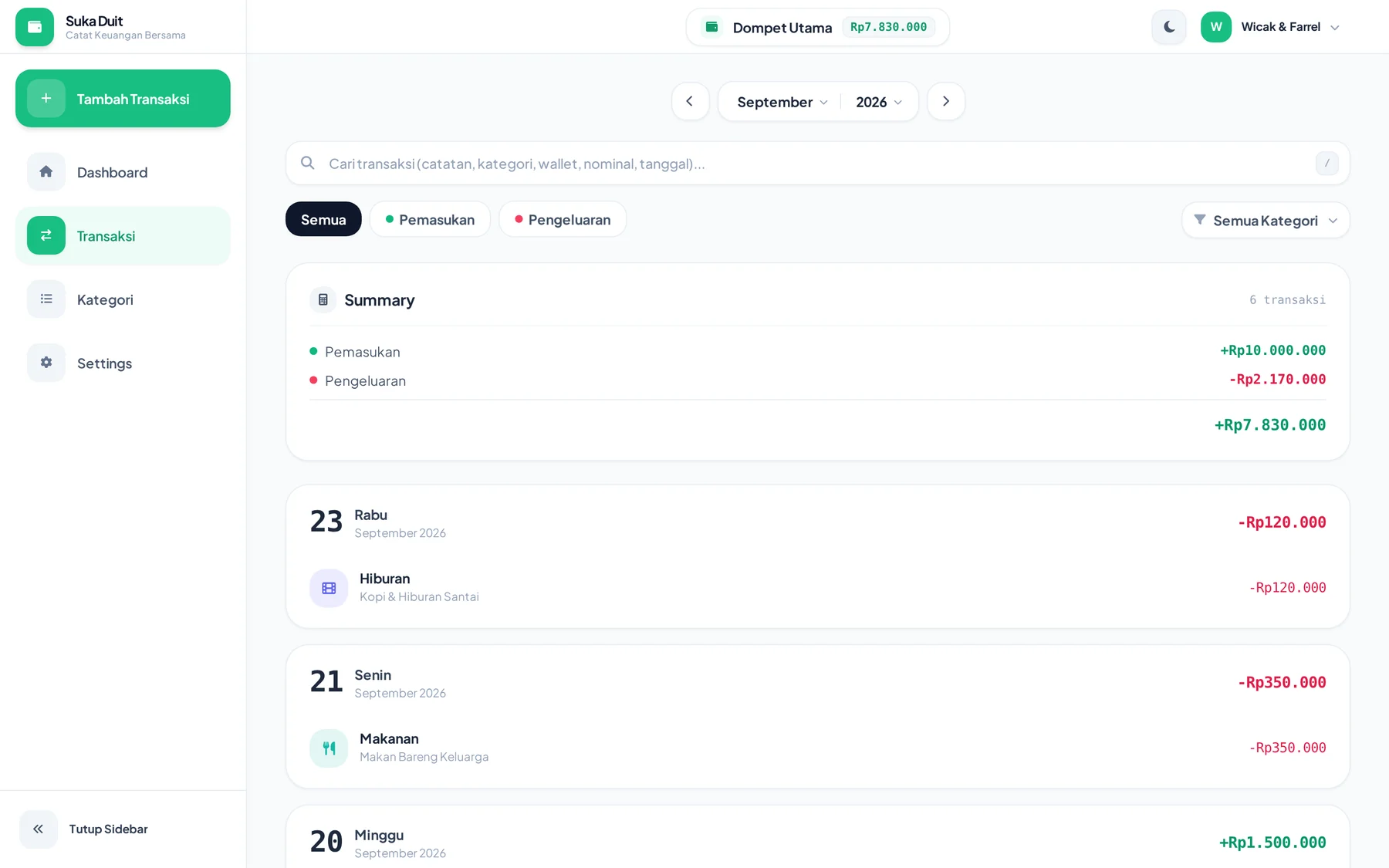Click the Pemasukan summary label
The height and width of the screenshot is (868, 1389).
click(x=362, y=352)
